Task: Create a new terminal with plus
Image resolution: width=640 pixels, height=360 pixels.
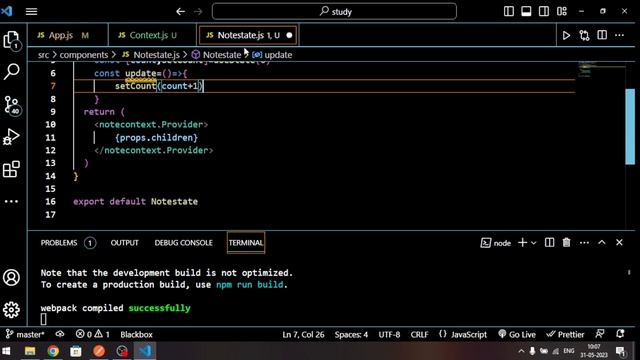Action: 522,242
